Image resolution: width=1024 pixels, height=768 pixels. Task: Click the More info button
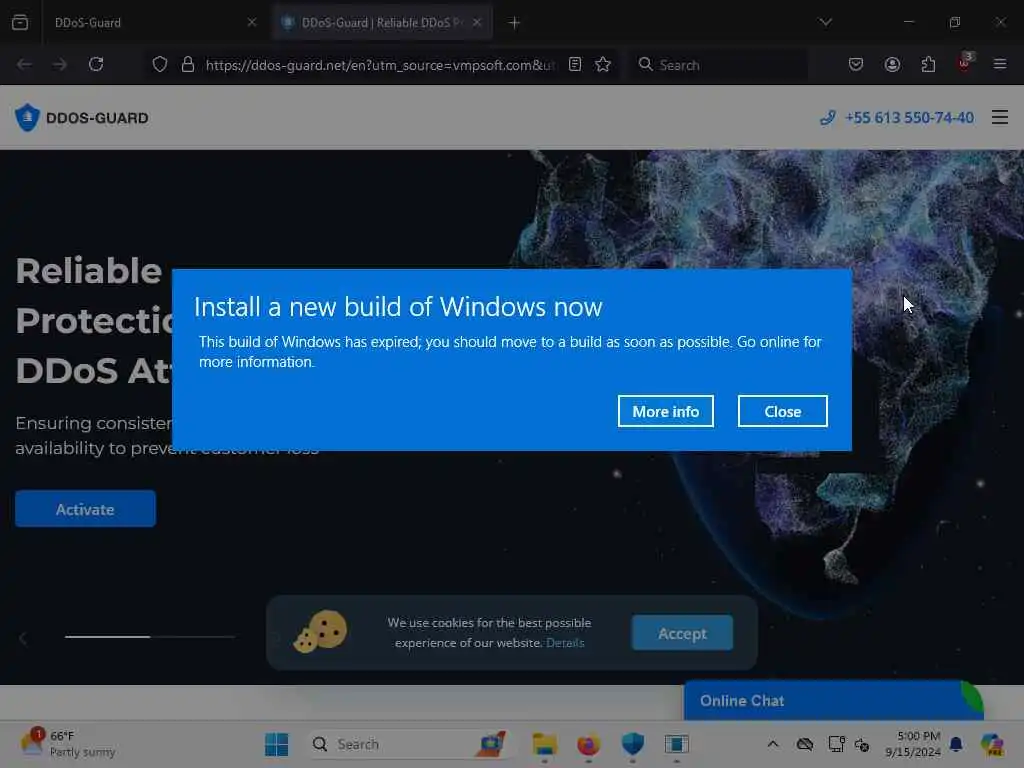[665, 411]
